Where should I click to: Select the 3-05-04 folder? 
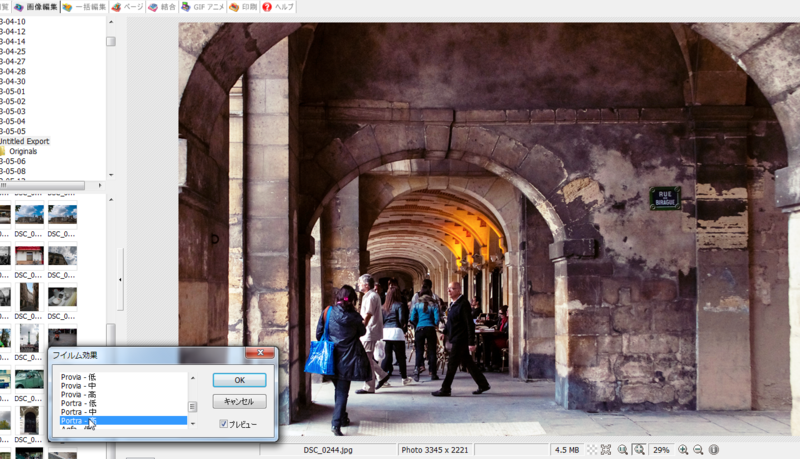click(x=13, y=121)
